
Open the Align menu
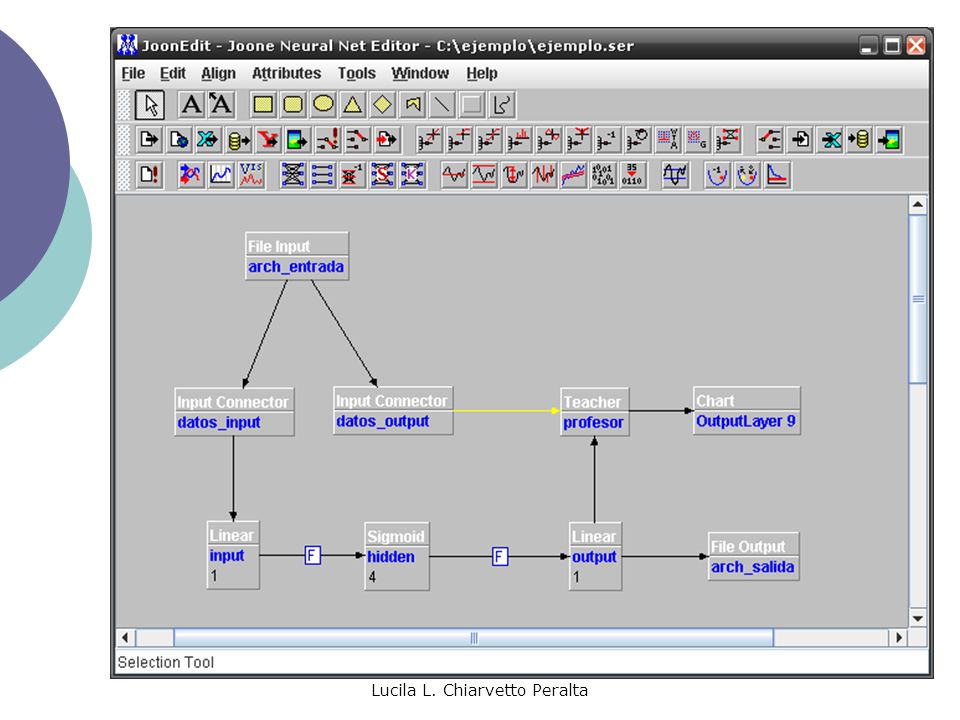219,73
